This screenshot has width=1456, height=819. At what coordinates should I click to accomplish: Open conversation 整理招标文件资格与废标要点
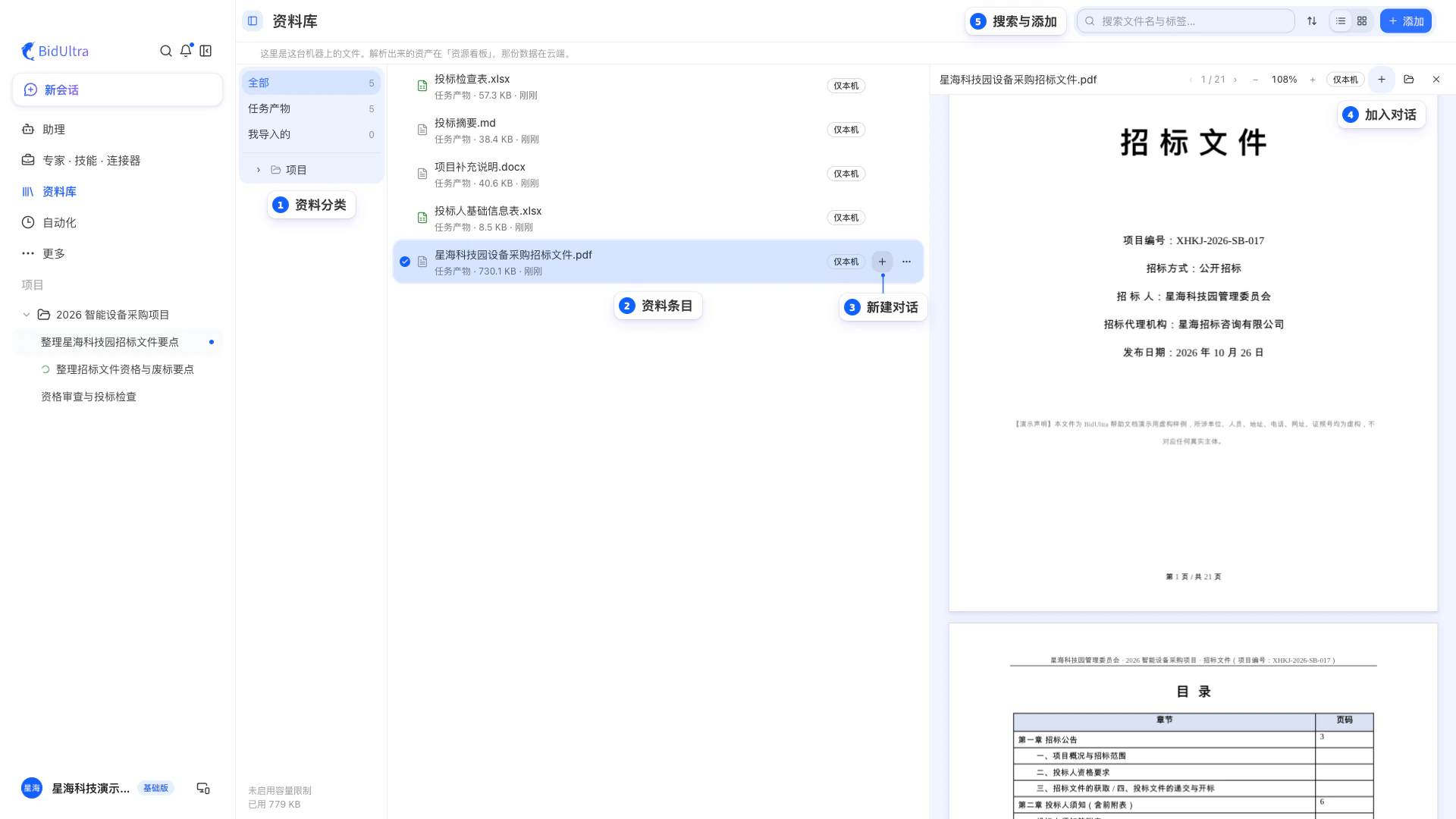[x=118, y=369]
